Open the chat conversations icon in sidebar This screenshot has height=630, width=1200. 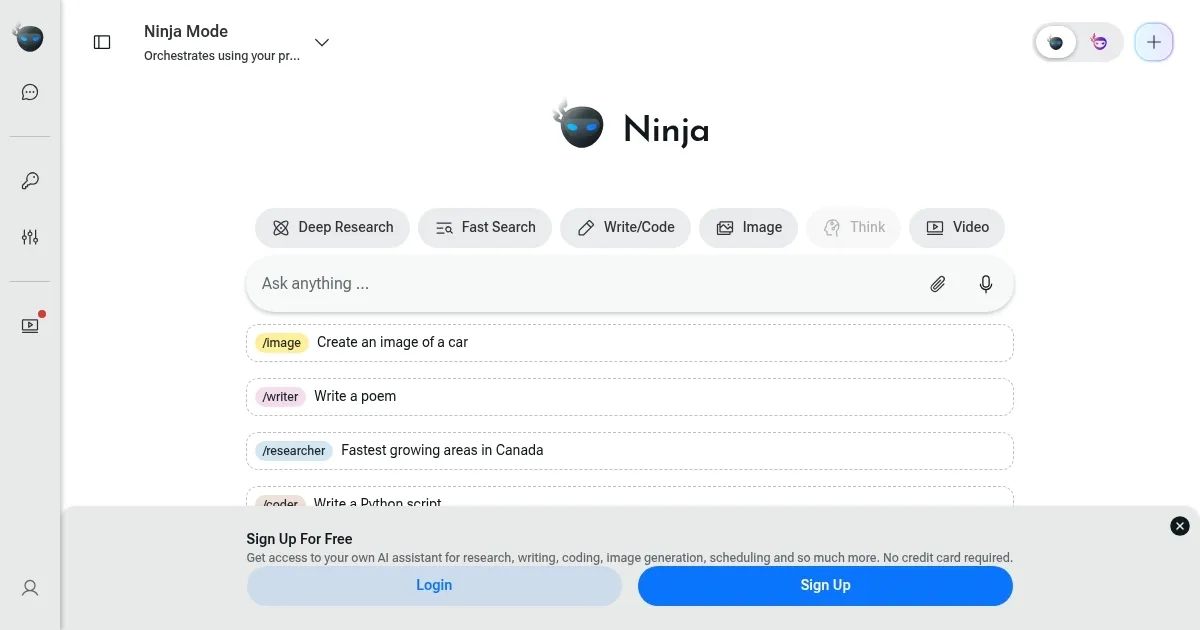[x=29, y=91]
